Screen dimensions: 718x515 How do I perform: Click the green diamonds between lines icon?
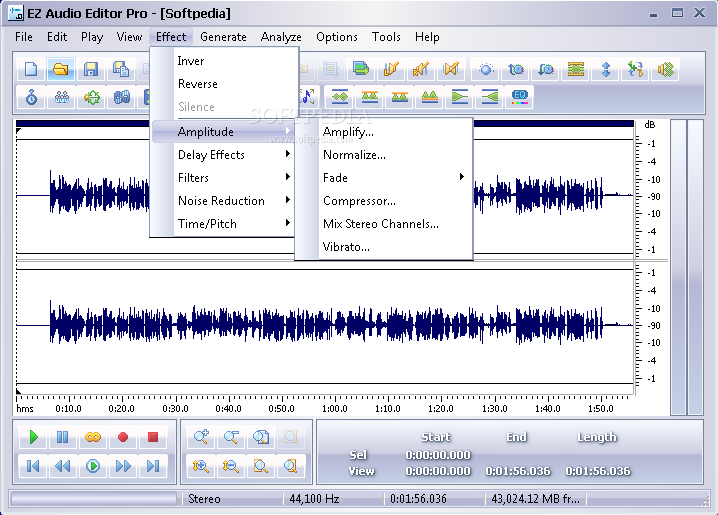[340, 97]
